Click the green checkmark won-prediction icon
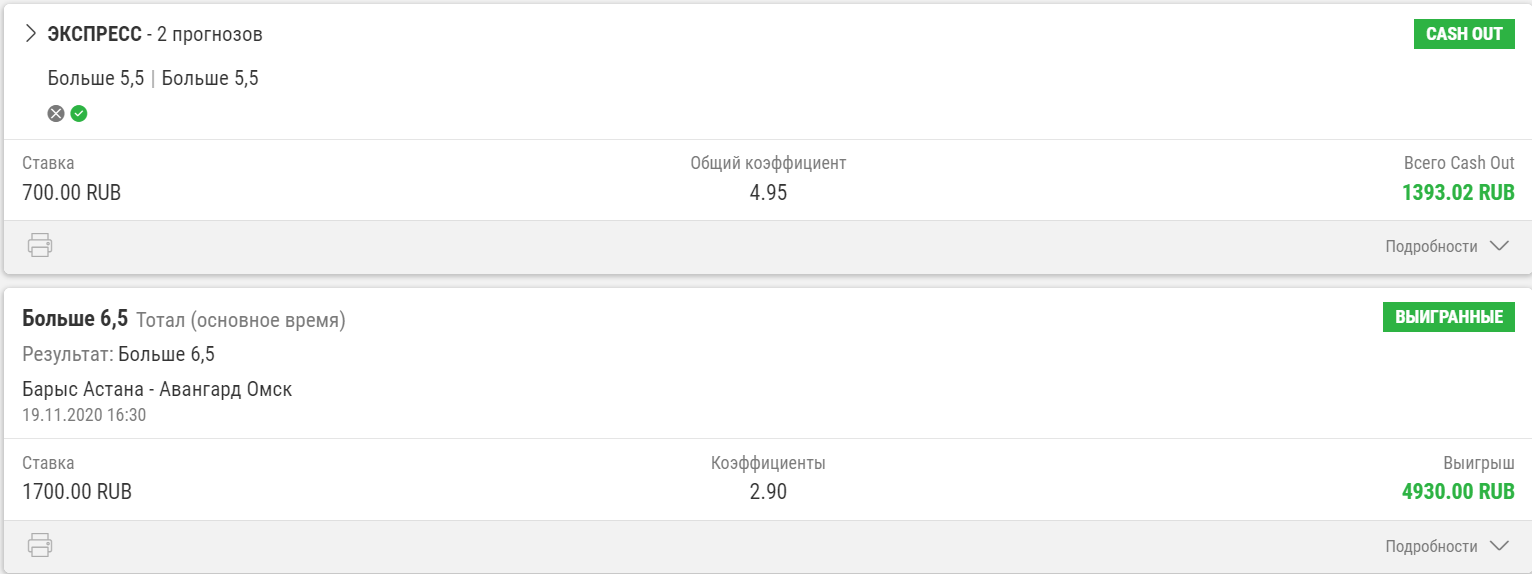Screen dimensions: 1532x574 (79, 114)
